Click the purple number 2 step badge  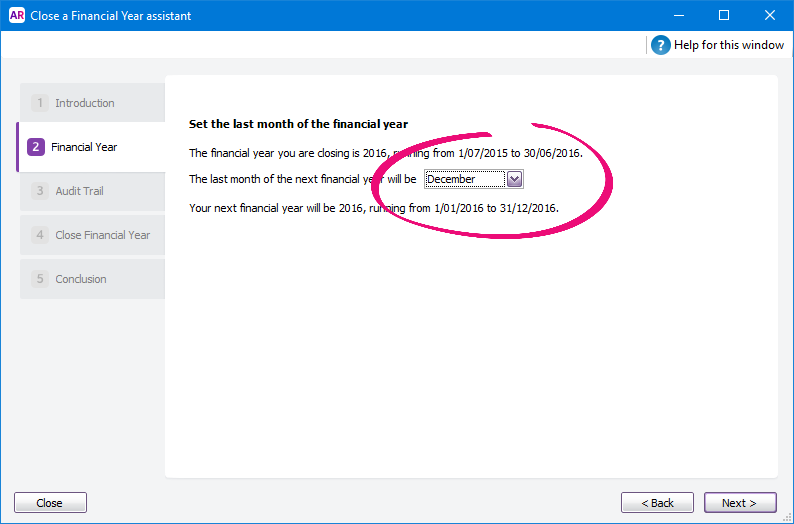(36, 147)
